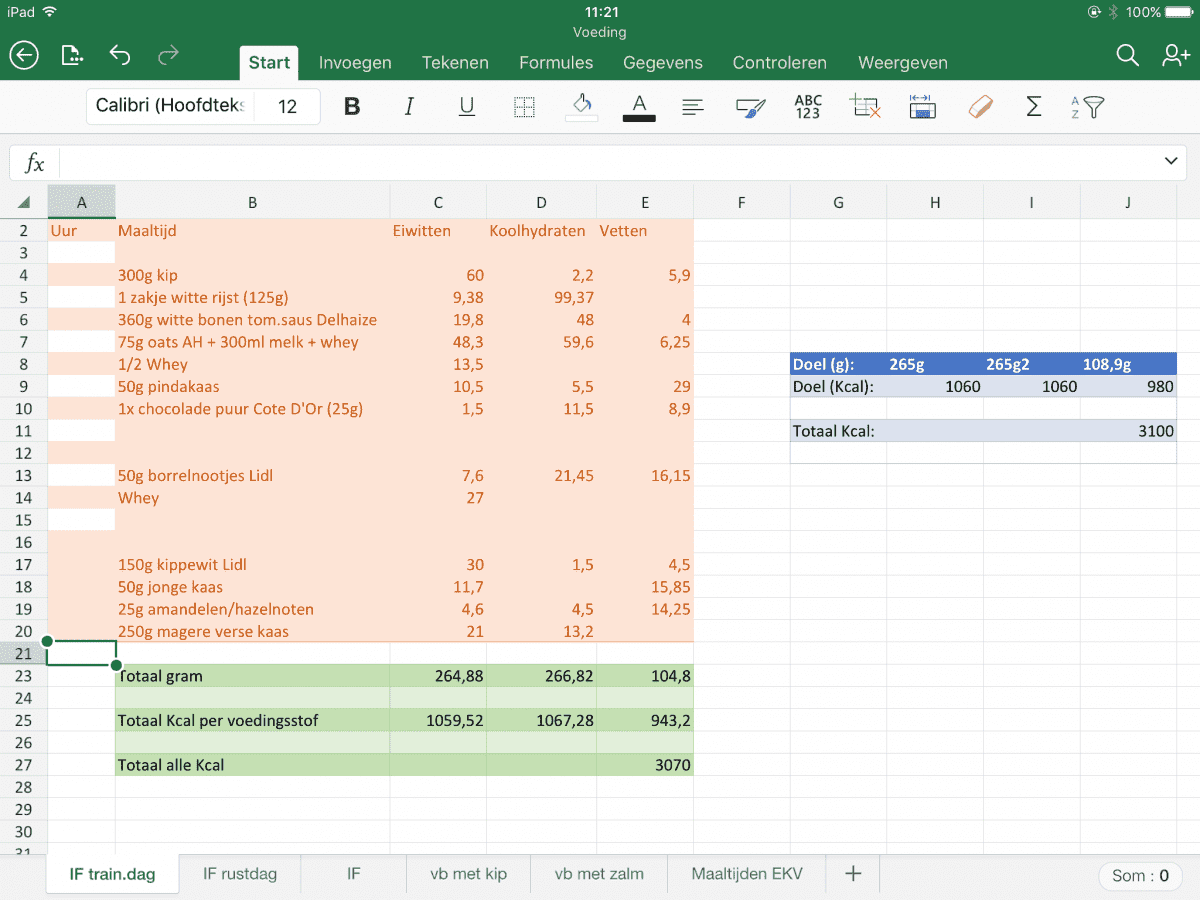This screenshot has width=1200, height=900.
Task: Expand the formula bar chevron
Action: 1171,162
